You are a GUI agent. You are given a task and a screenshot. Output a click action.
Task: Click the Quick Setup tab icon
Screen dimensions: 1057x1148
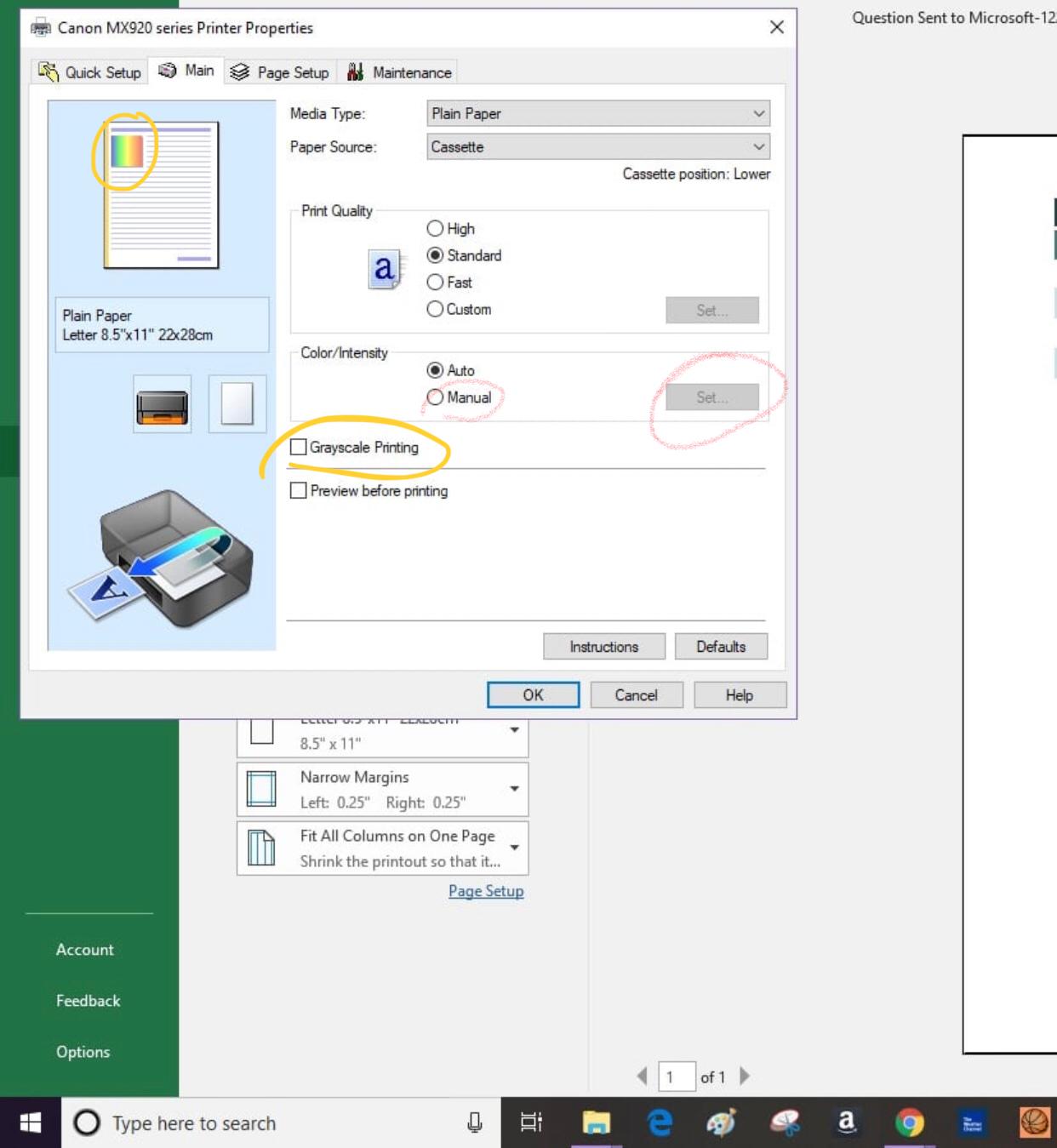tap(48, 72)
